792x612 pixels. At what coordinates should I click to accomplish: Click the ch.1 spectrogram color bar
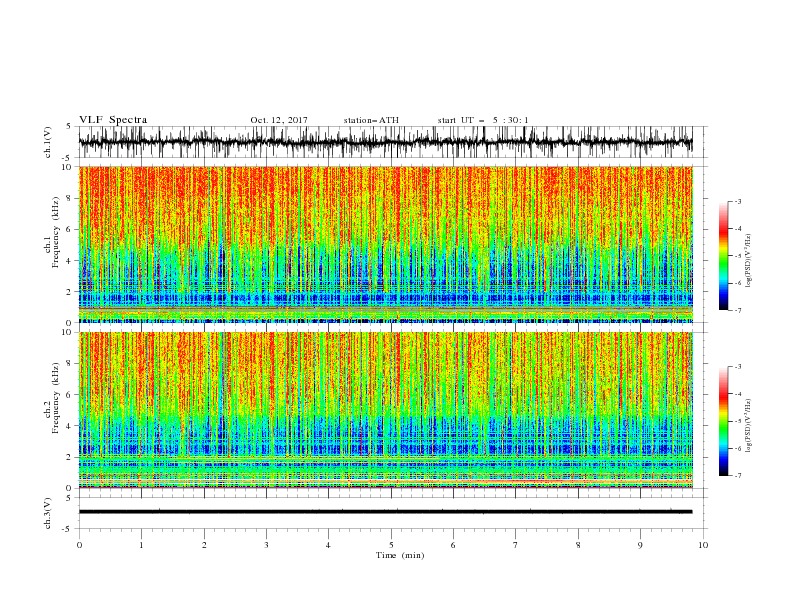tap(723, 256)
